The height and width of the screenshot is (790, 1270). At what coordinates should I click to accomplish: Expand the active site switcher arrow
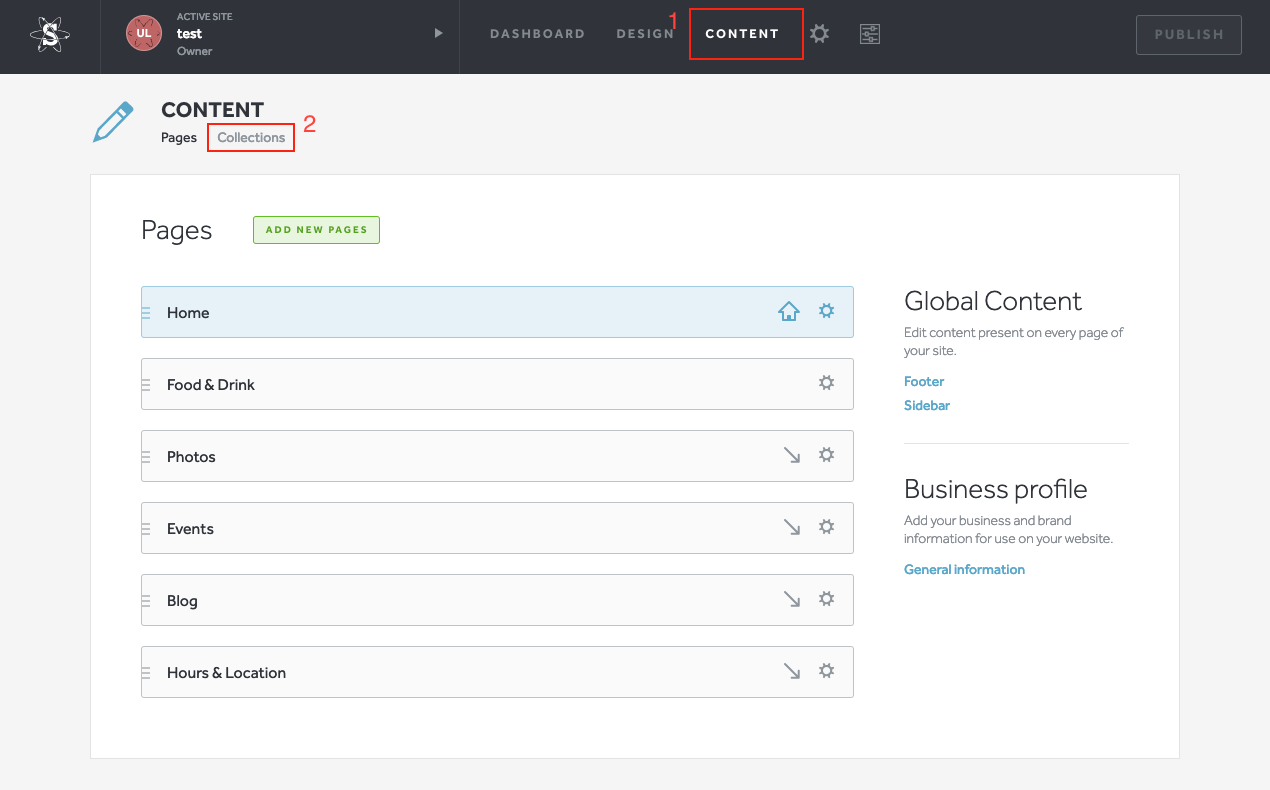[438, 33]
